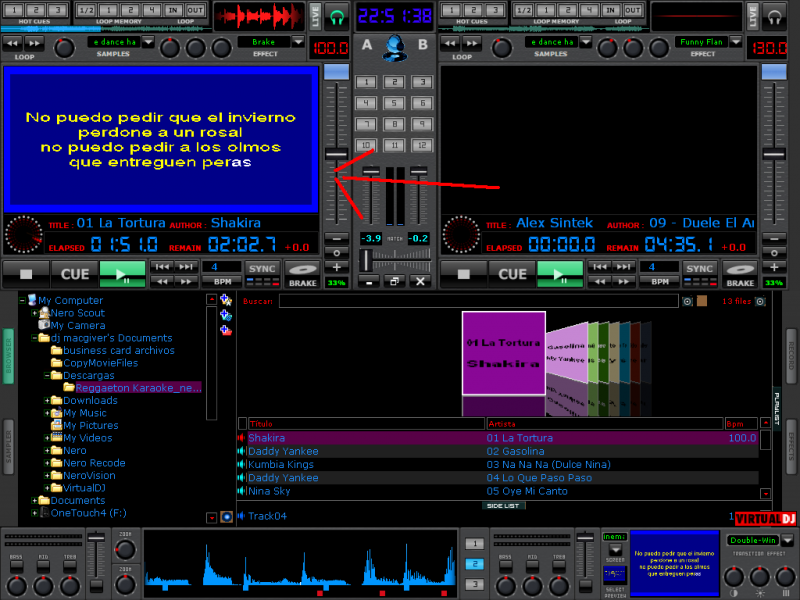This screenshot has height=600, width=800.
Task: Open Double-Win transition effect dropdown
Action: (788, 540)
